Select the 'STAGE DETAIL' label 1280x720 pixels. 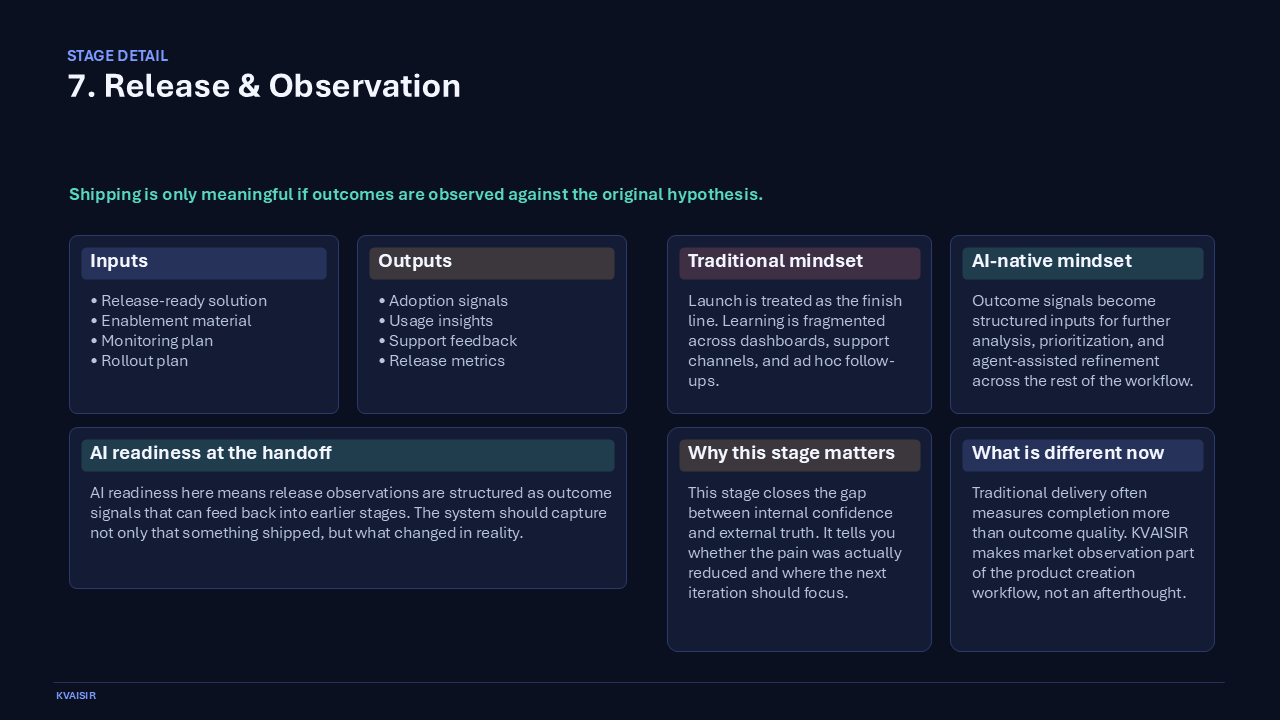(117, 56)
